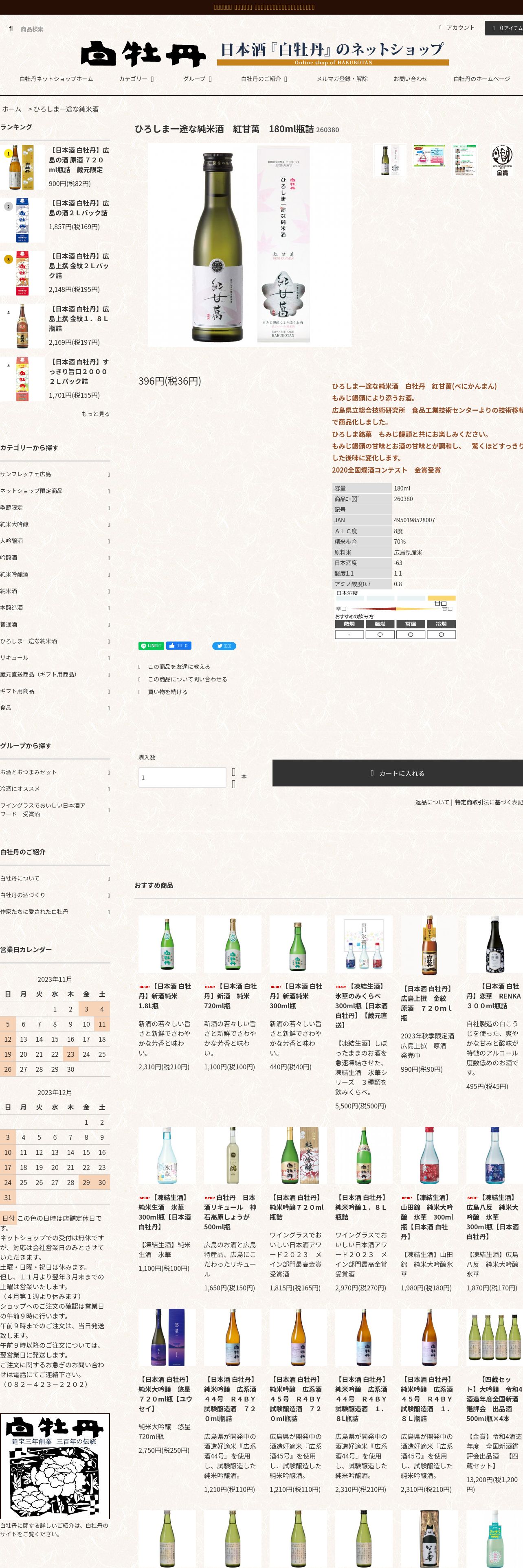Screen dimensions: 523x1568
Task: Open お酒とおつまみセット group
Action: 55,772
